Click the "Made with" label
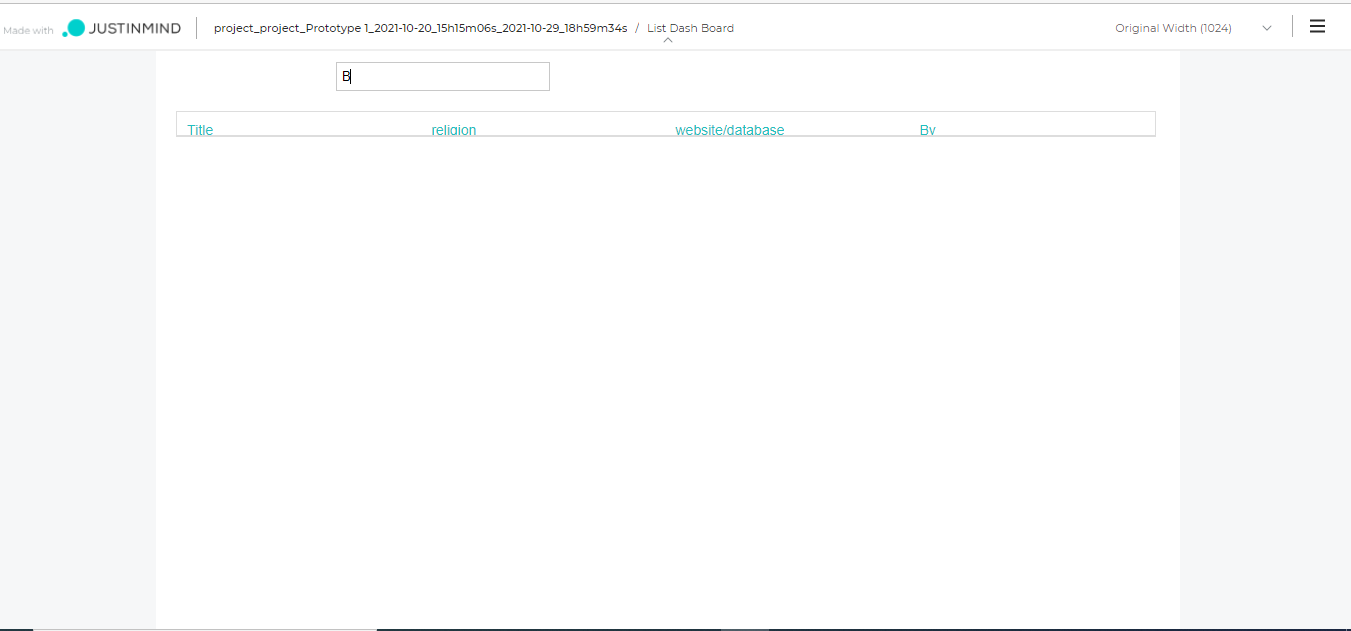This screenshot has width=1351, height=631. pos(28,30)
